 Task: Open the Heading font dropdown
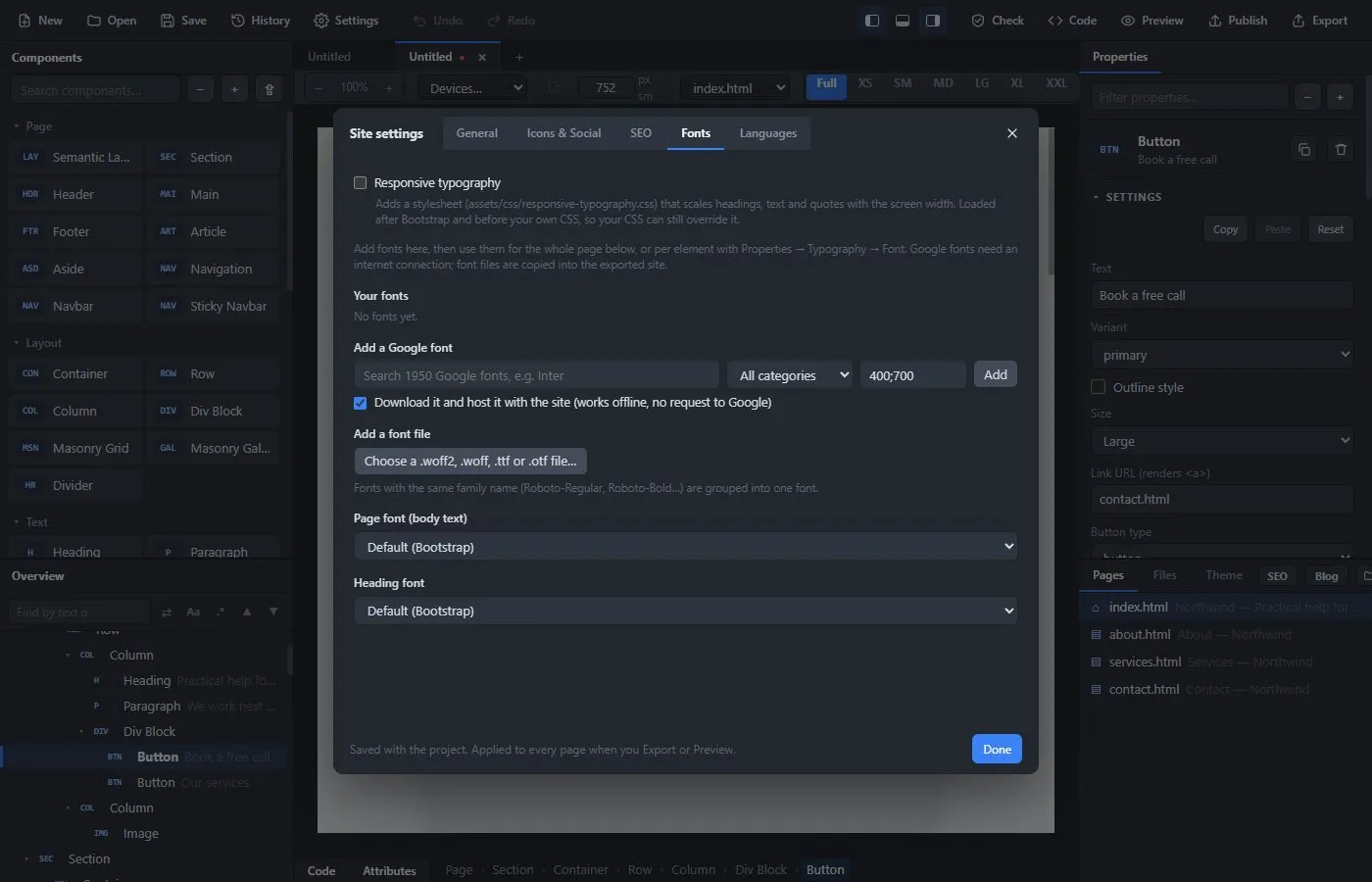[x=685, y=611]
